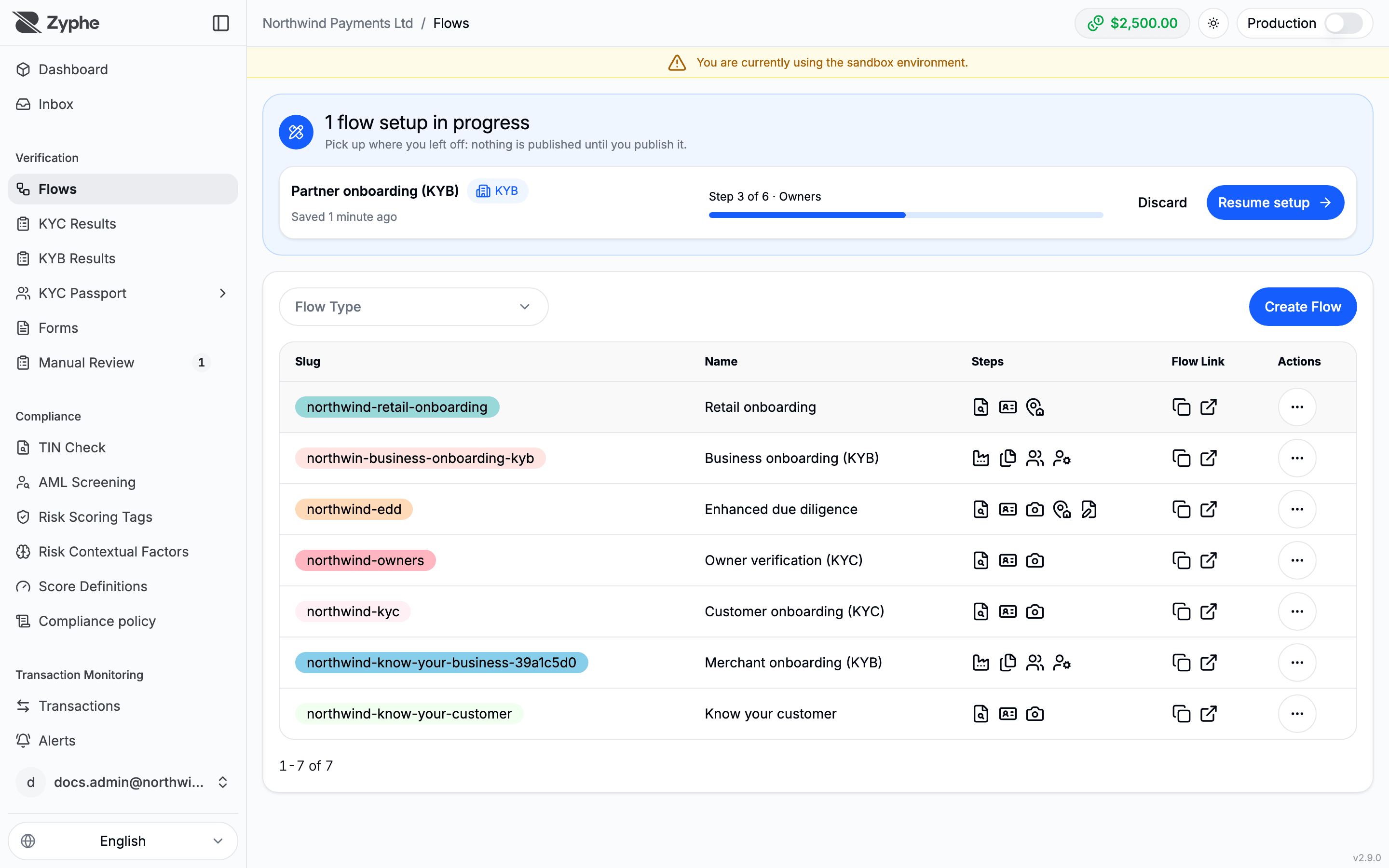Screen dimensions: 1389x868
Task: Click the $2,500.00 balance pill
Action: [1132, 23]
